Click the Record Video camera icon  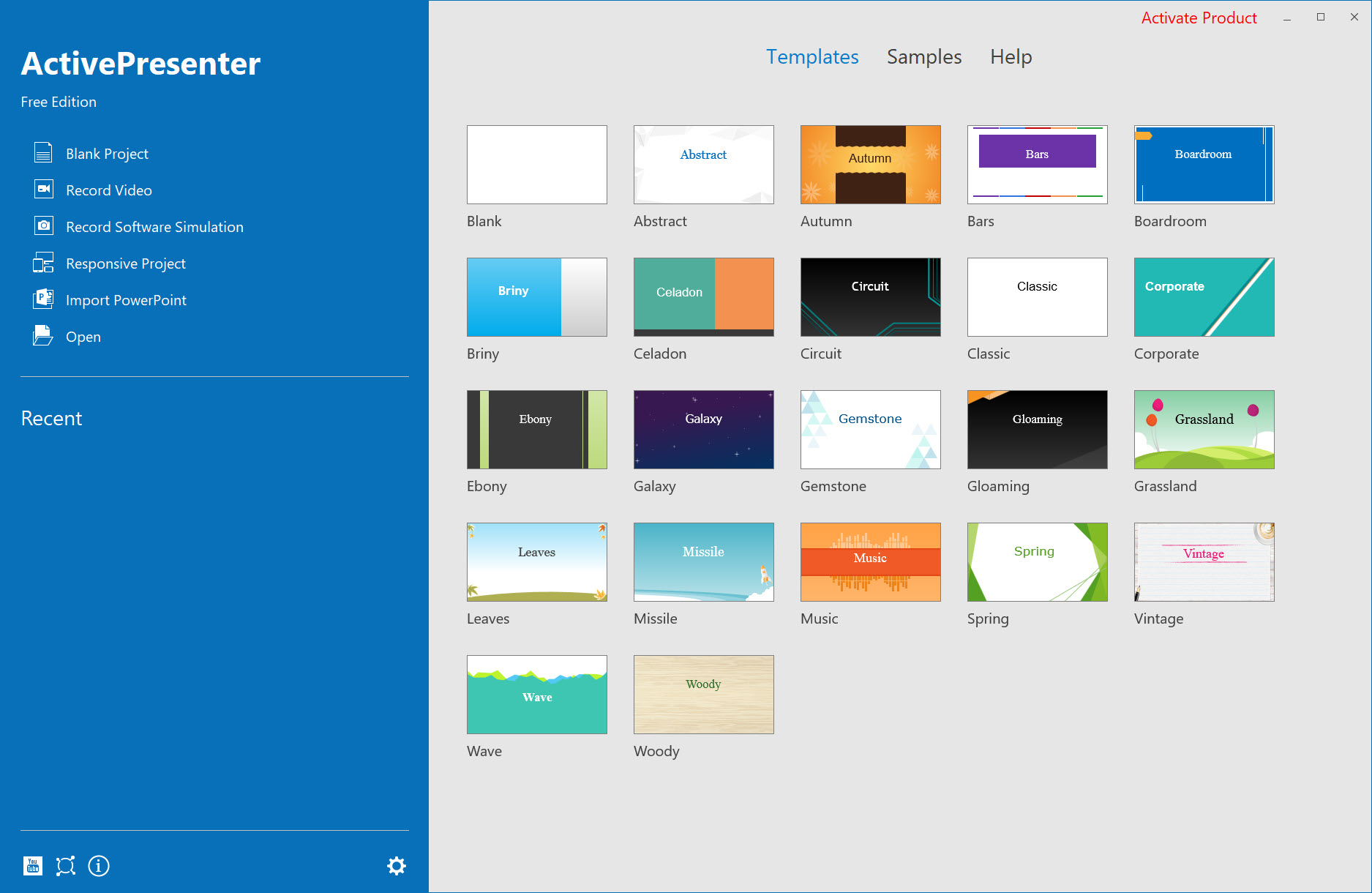[x=43, y=190]
